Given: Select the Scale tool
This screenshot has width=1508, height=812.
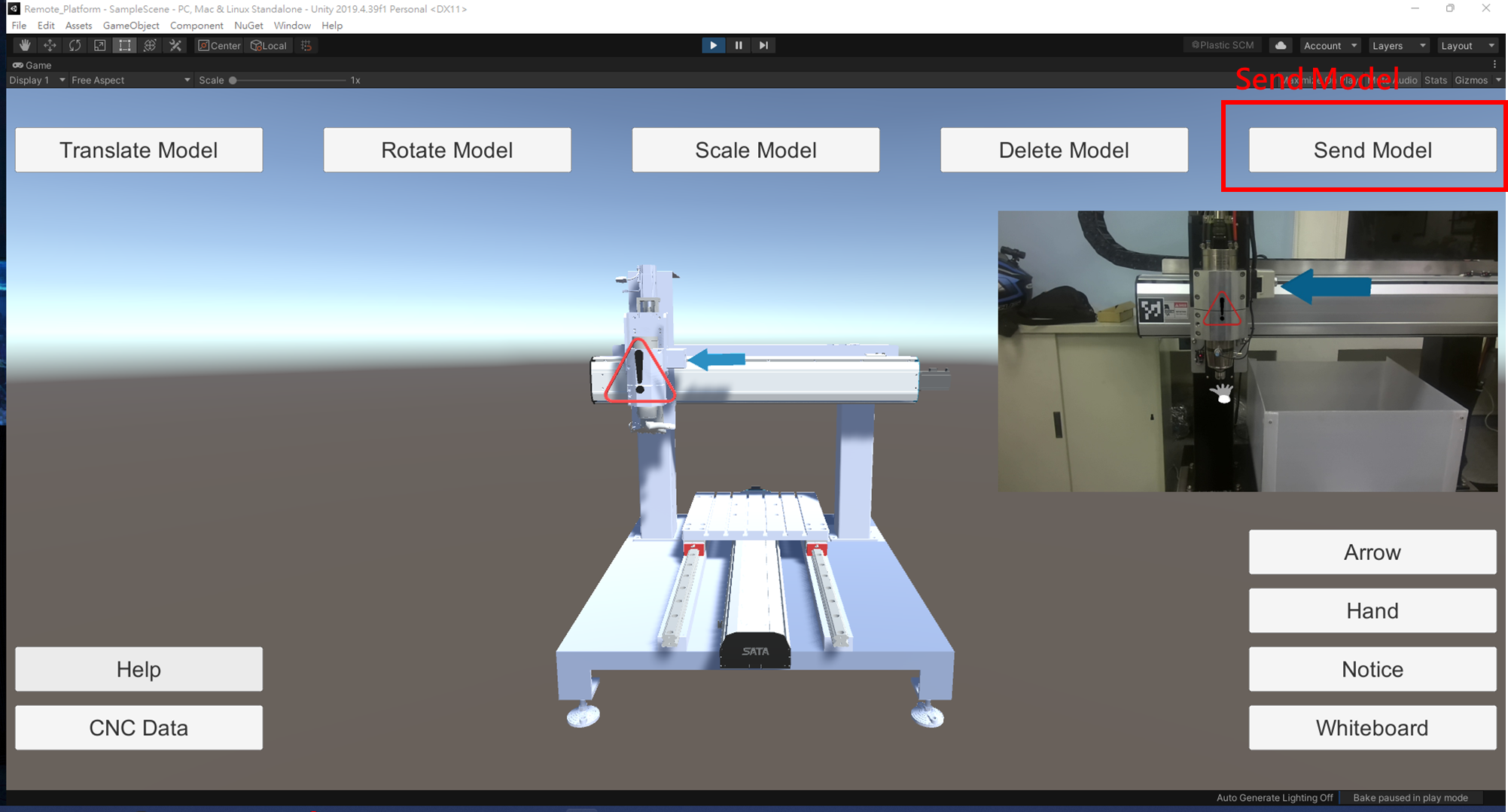Looking at the screenshot, I should (99, 45).
